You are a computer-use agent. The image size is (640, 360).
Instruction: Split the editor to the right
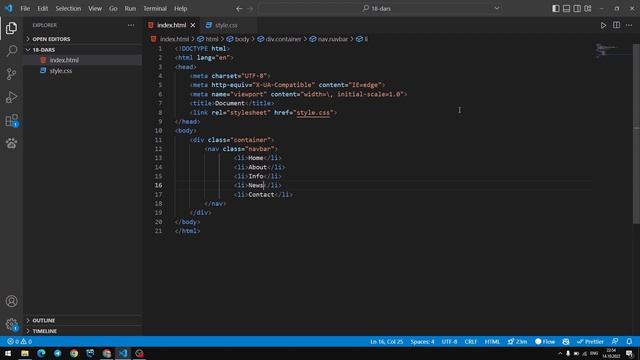[616, 25]
